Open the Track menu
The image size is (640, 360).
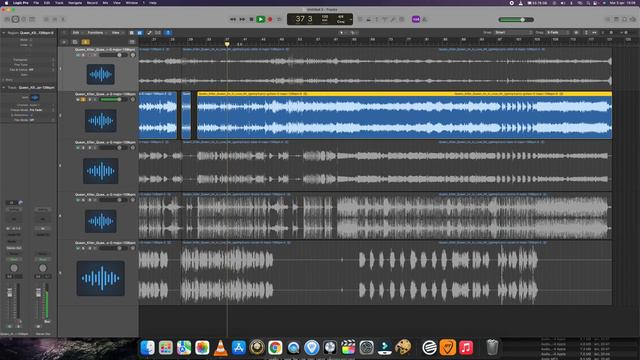59,2
